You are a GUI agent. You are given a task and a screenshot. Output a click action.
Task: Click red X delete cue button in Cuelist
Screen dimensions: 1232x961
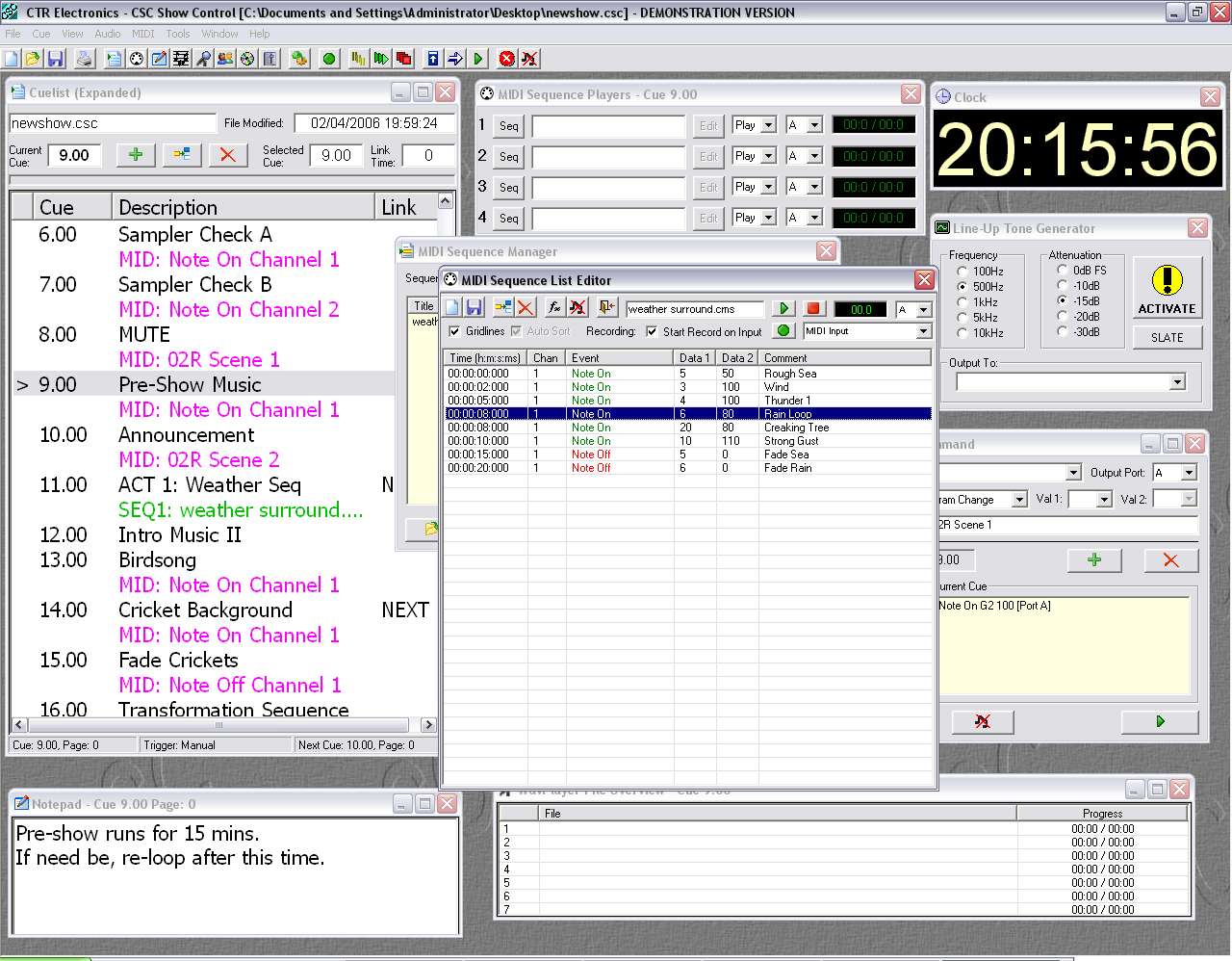[x=227, y=154]
